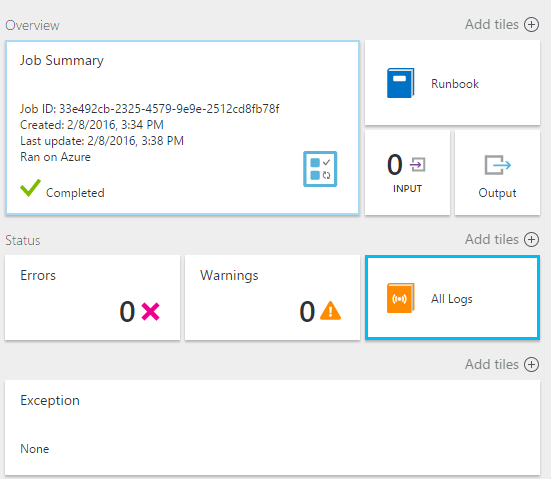
Task: Click the Add tiles link in Overview
Action: (492, 25)
